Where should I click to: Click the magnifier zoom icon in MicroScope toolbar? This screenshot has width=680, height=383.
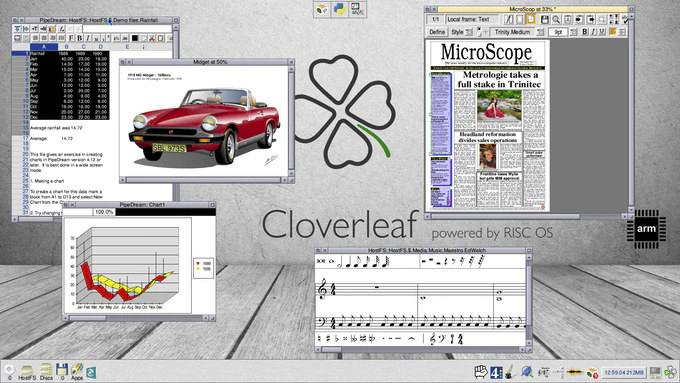click(x=556, y=20)
